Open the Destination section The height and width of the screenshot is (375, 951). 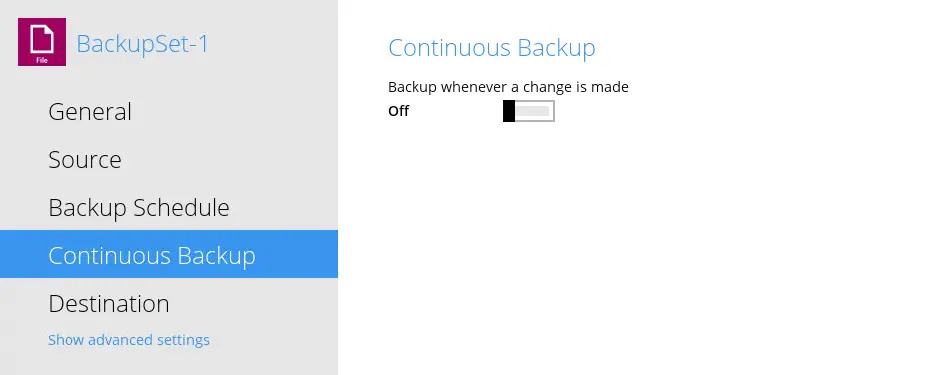109,303
